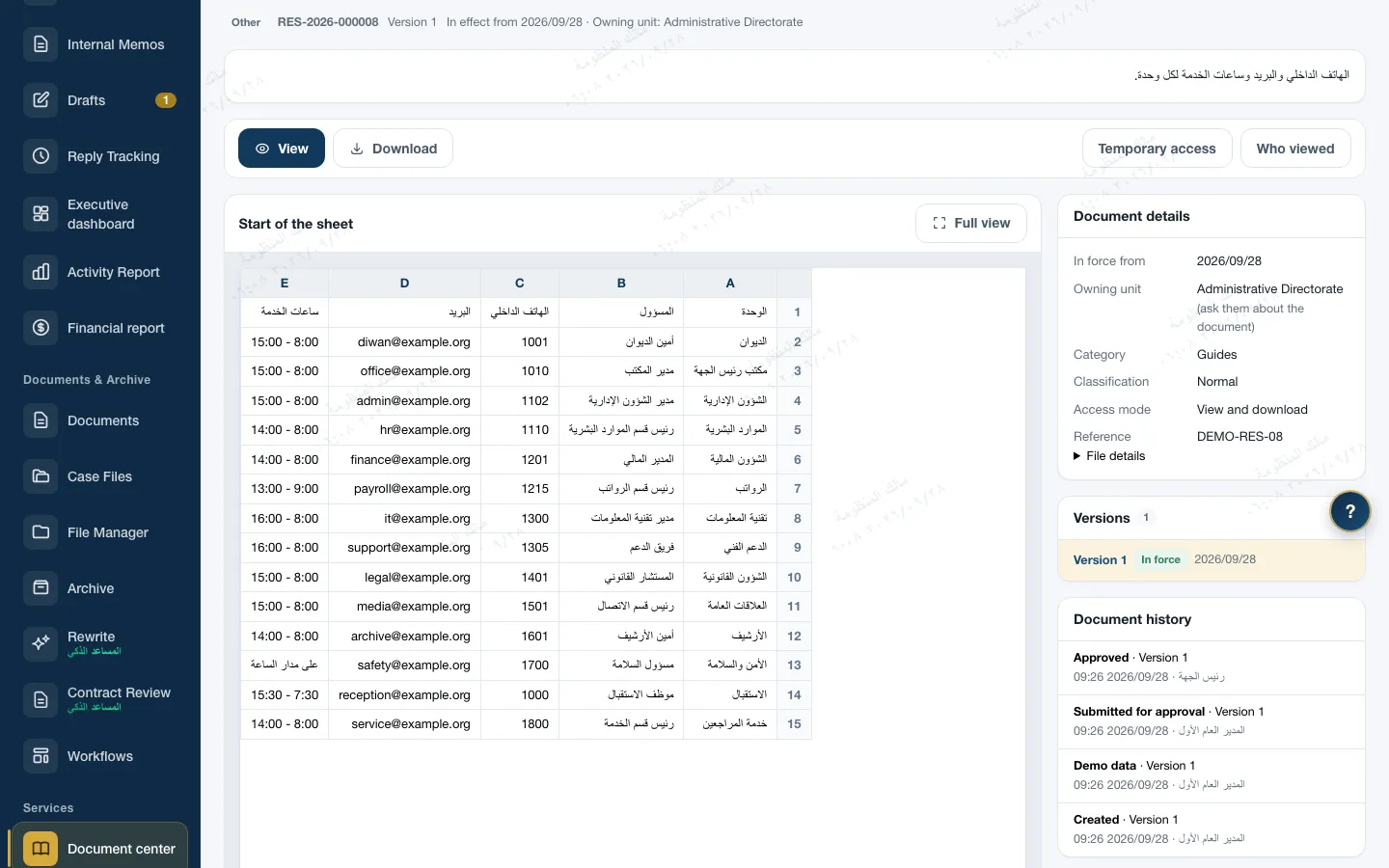Click the Created history entry
This screenshot has height=868, width=1389.
1211,829
